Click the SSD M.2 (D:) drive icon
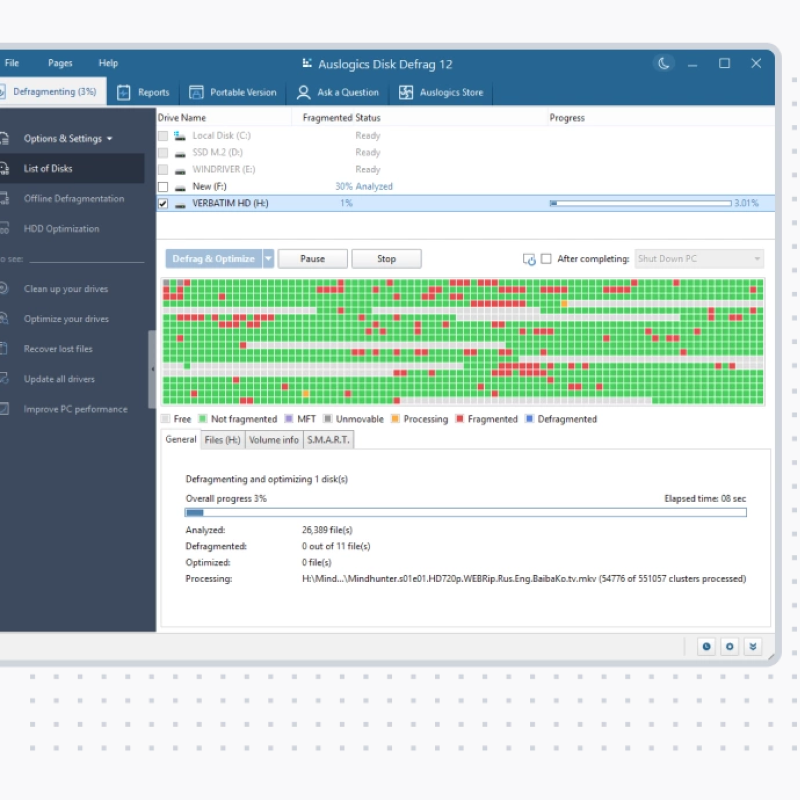This screenshot has width=800, height=800. point(180,153)
